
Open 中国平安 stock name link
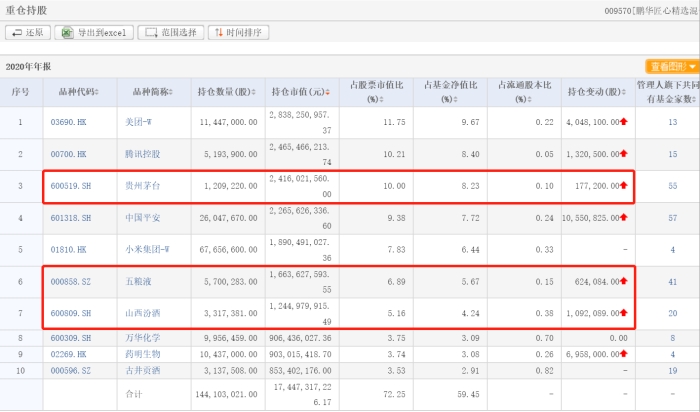click(x=142, y=218)
